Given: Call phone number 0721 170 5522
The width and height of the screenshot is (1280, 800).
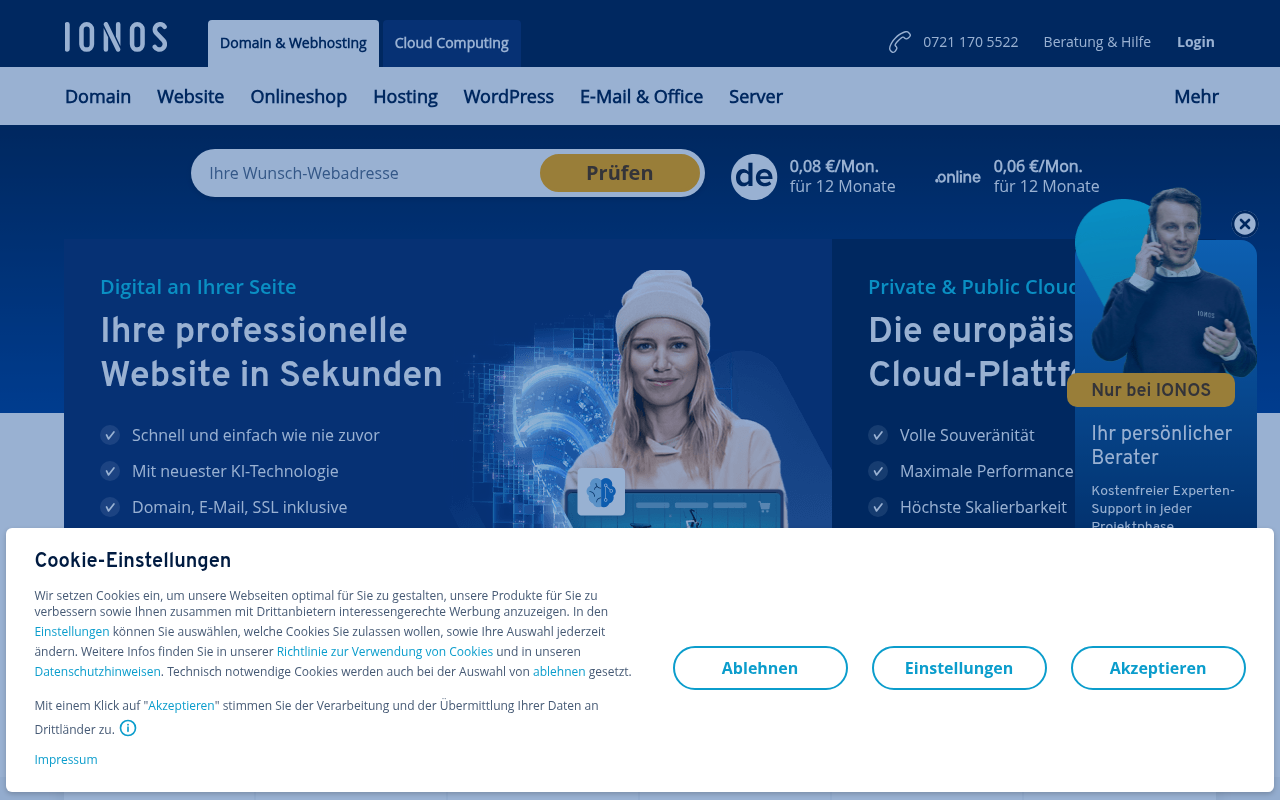Looking at the screenshot, I should click(970, 42).
